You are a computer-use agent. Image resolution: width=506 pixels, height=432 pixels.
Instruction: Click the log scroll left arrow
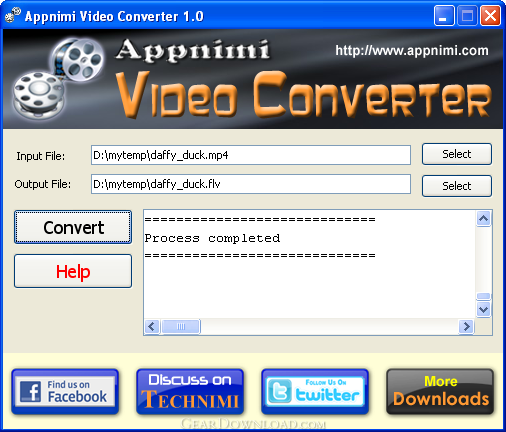[x=152, y=326]
